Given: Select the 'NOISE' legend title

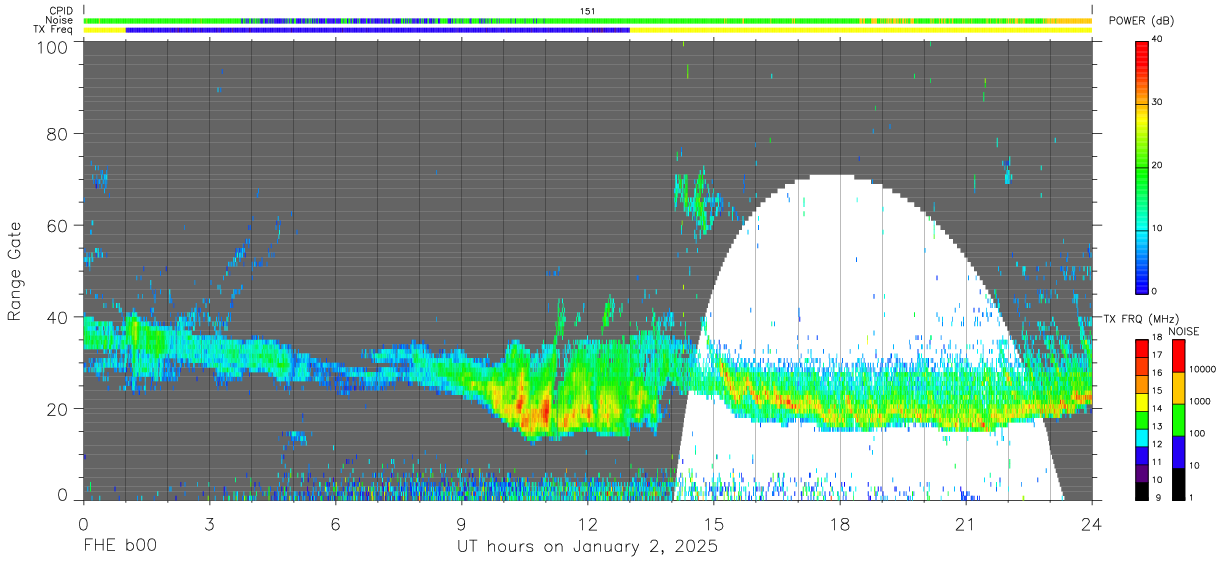Looking at the screenshot, I should 1183,331.
